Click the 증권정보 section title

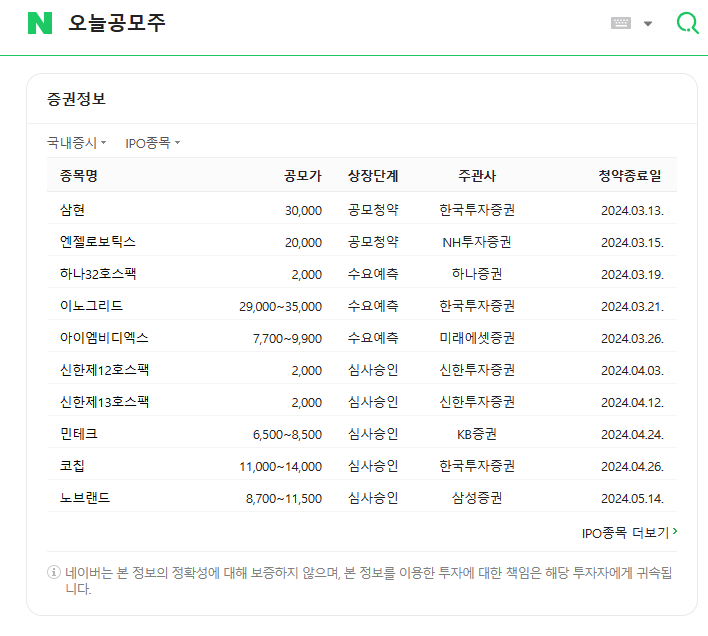click(x=76, y=99)
